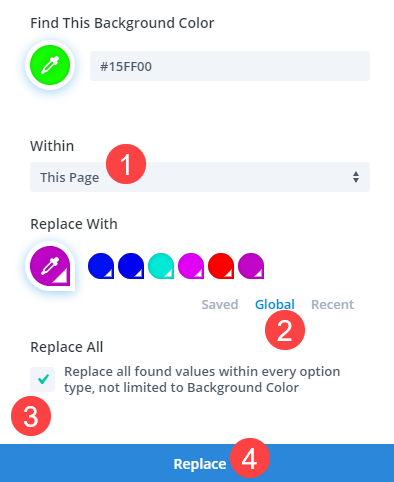Viewport: 394px width, 482px height.
Task: Switch to the Recent colors tab
Action: (x=332, y=304)
